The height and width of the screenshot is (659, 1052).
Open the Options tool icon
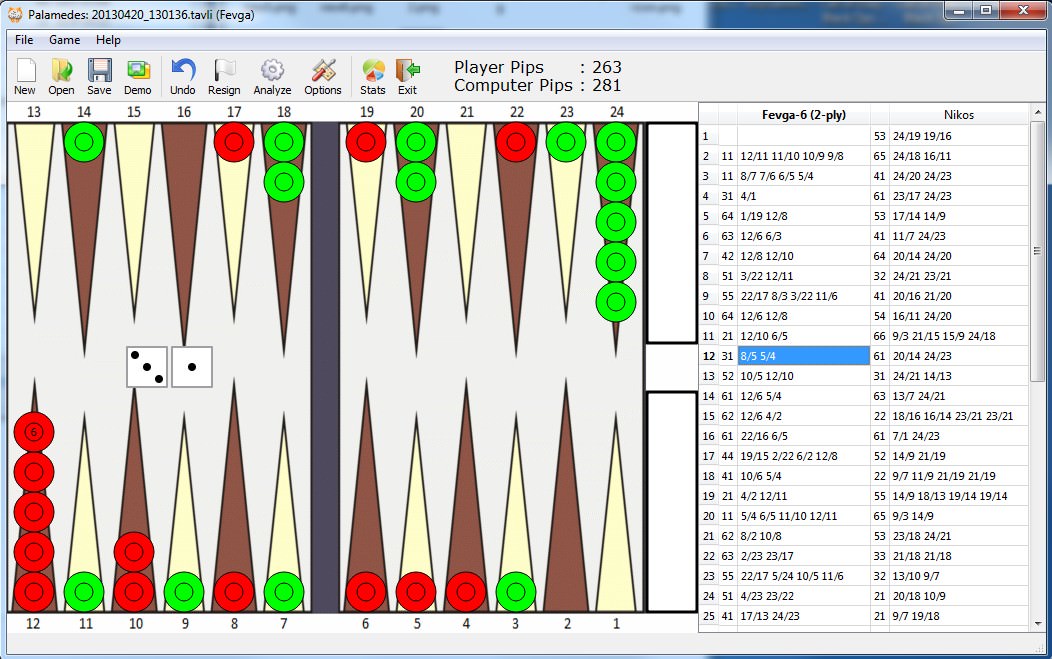click(323, 76)
